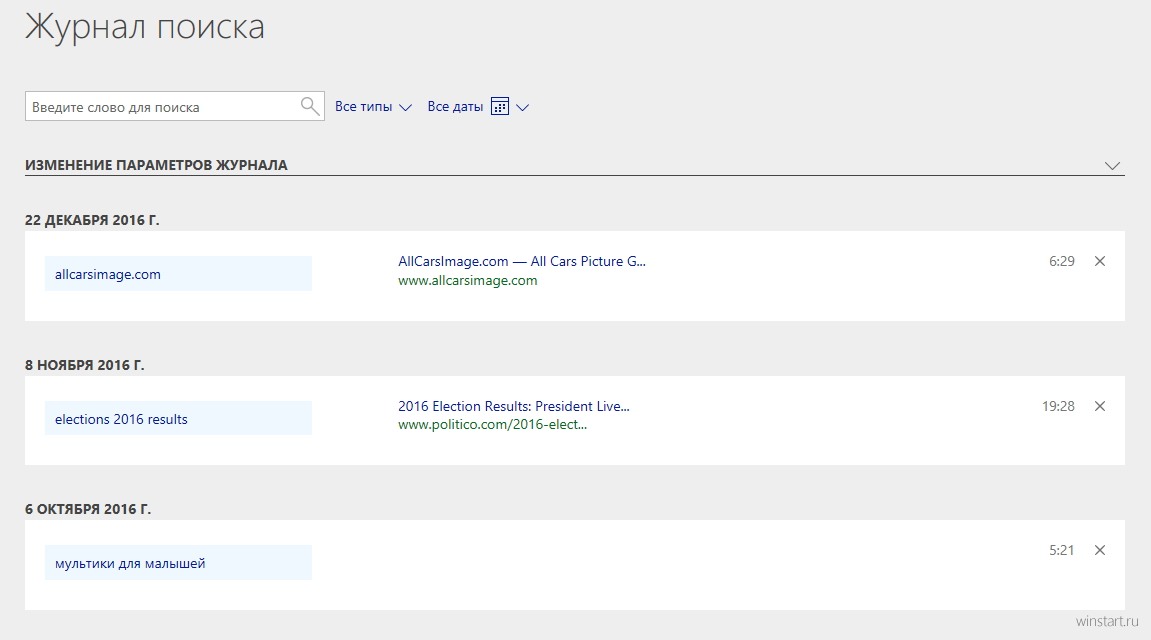The image size is (1151, 640).
Task: Open 2016 Election Results: President Live link
Action: [514, 406]
